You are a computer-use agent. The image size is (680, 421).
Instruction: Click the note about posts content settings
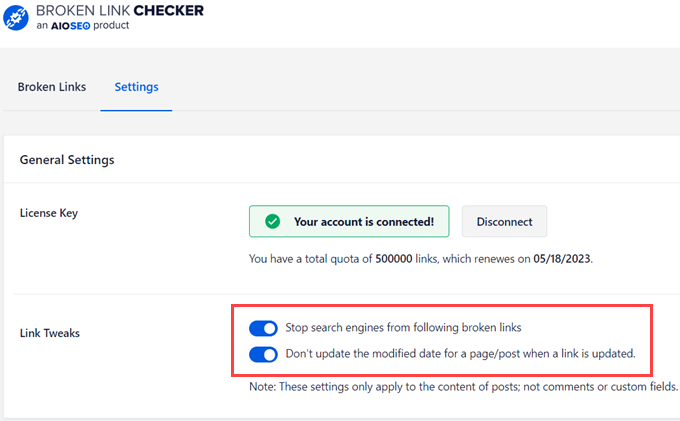[x=463, y=386]
